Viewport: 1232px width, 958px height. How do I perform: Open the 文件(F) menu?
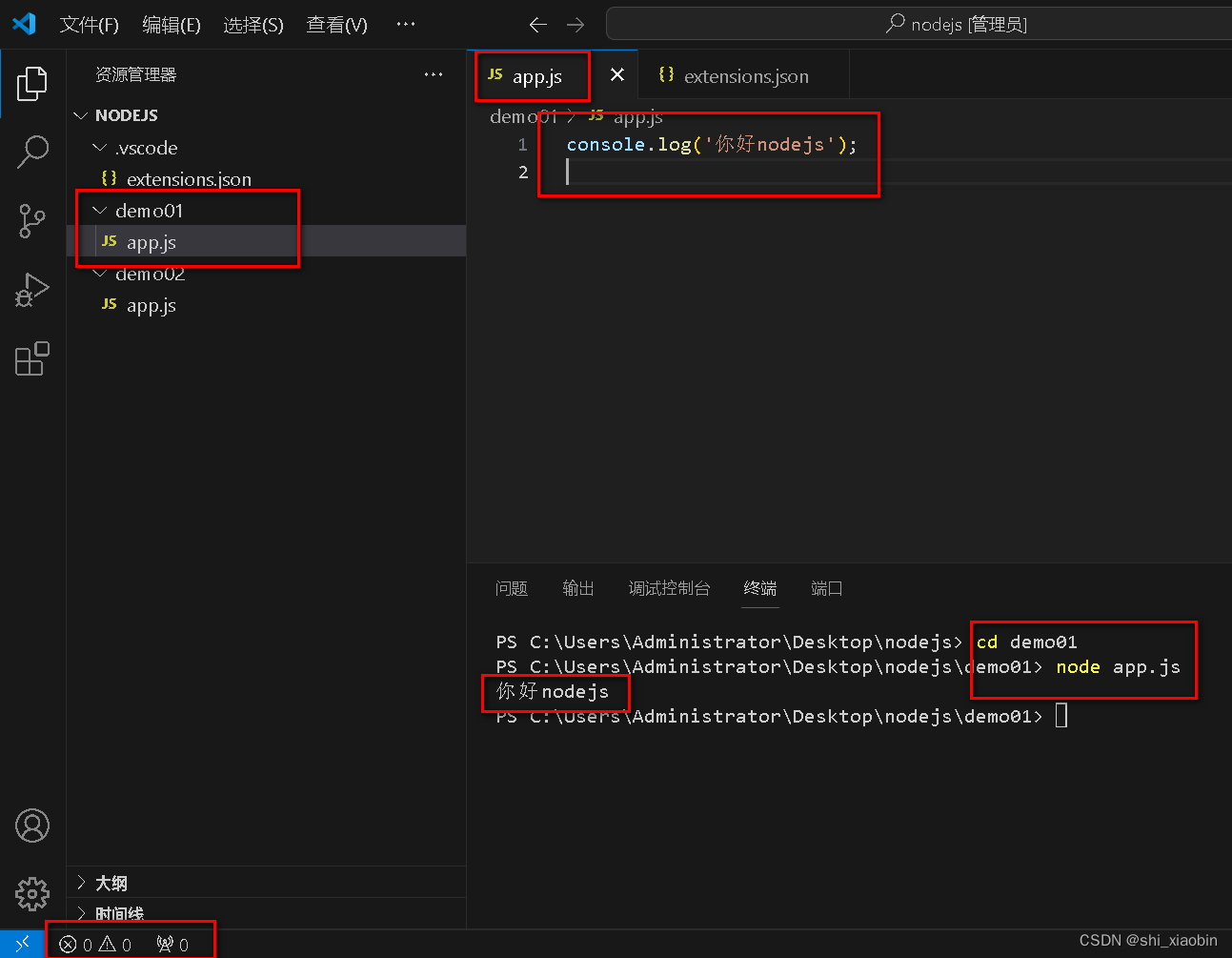[90, 25]
